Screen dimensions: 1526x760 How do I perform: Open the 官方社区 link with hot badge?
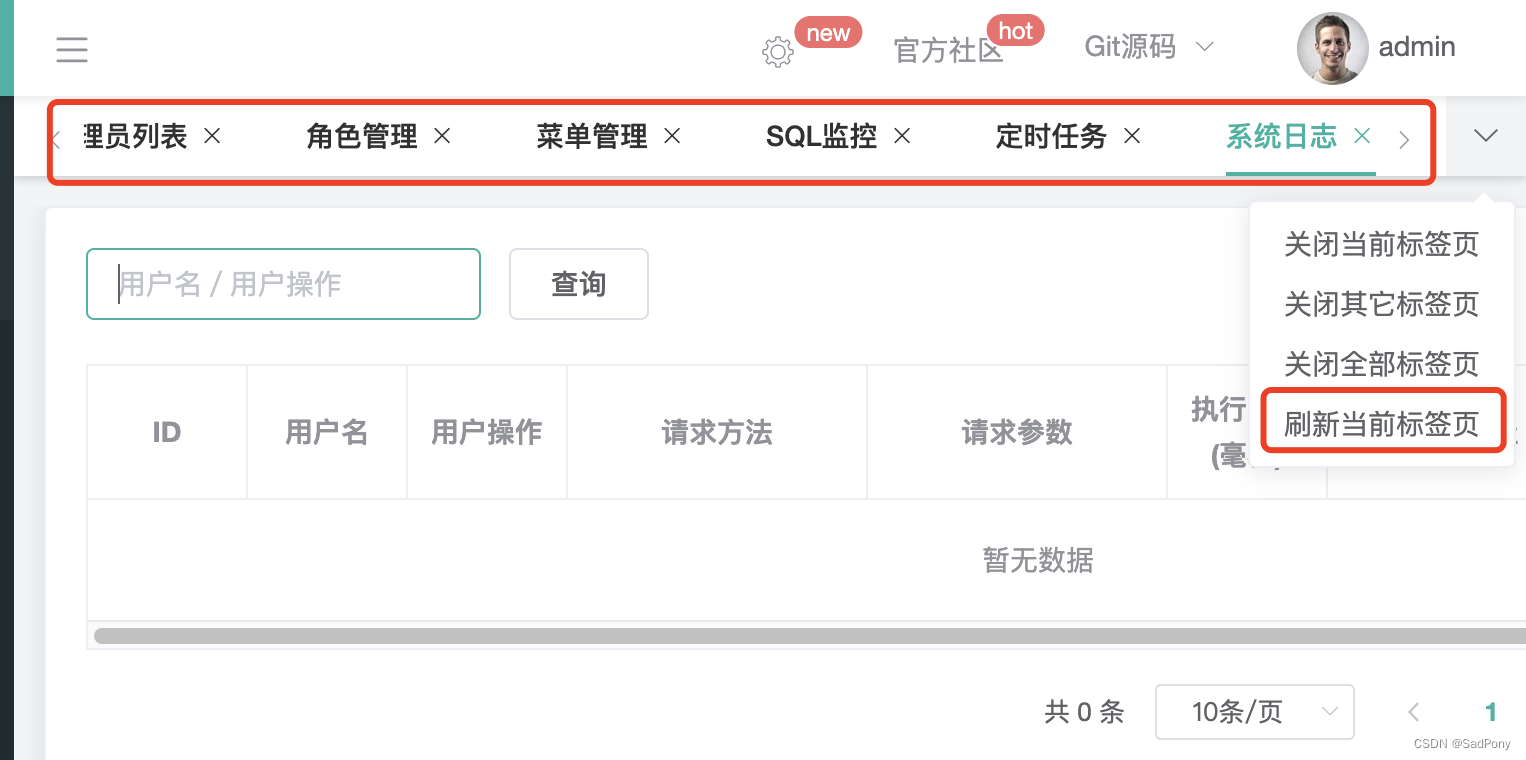click(x=948, y=52)
